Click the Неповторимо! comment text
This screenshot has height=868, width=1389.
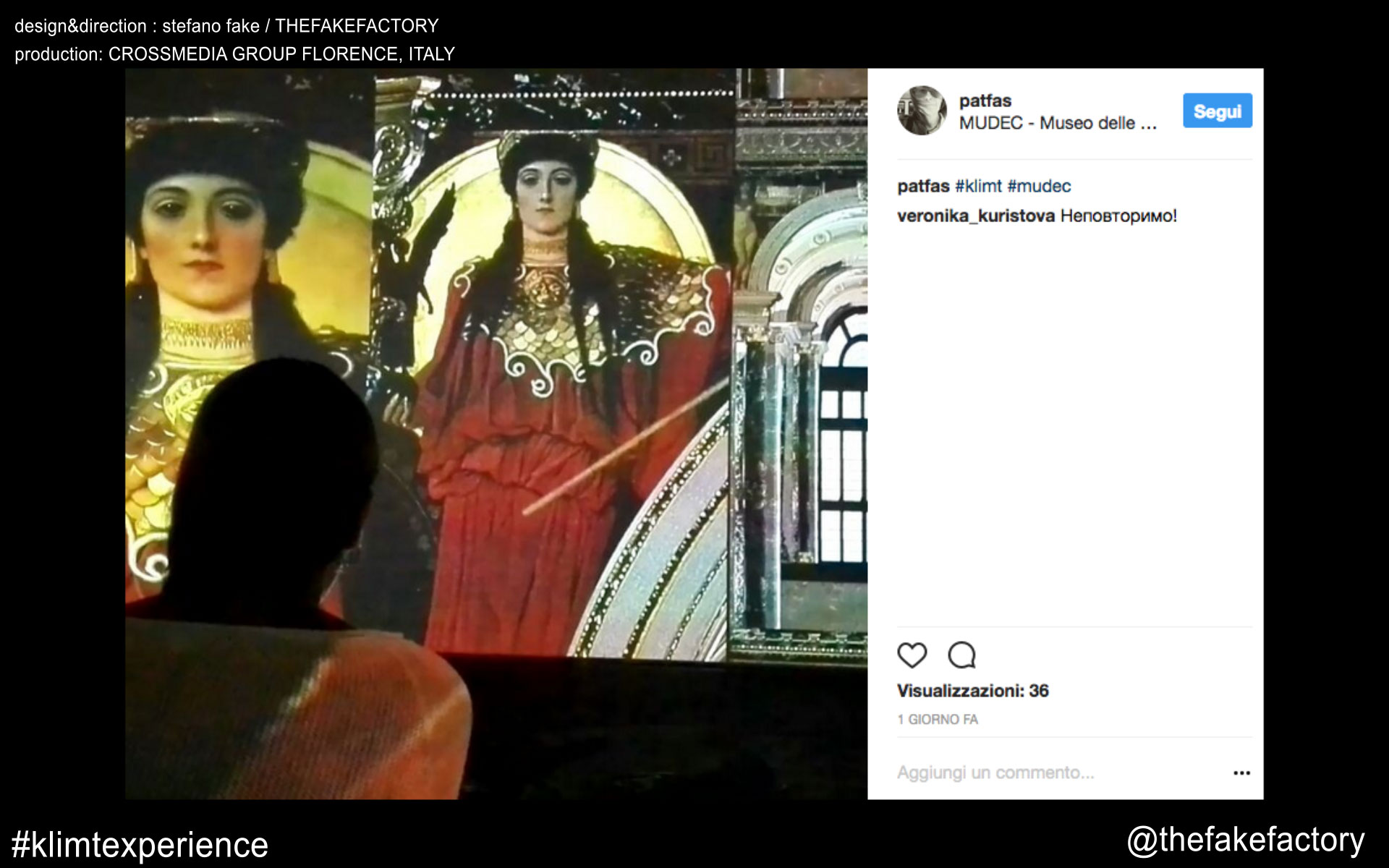click(1118, 216)
